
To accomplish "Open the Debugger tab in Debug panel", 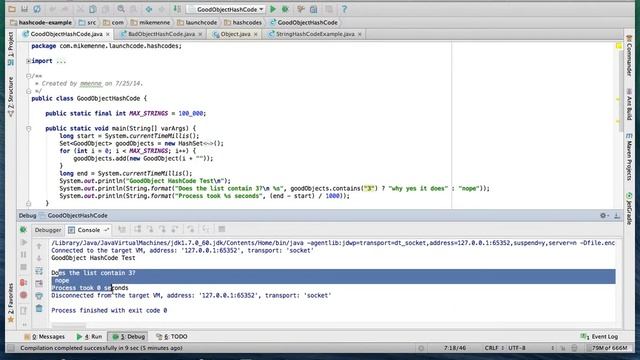I will coord(48,230).
